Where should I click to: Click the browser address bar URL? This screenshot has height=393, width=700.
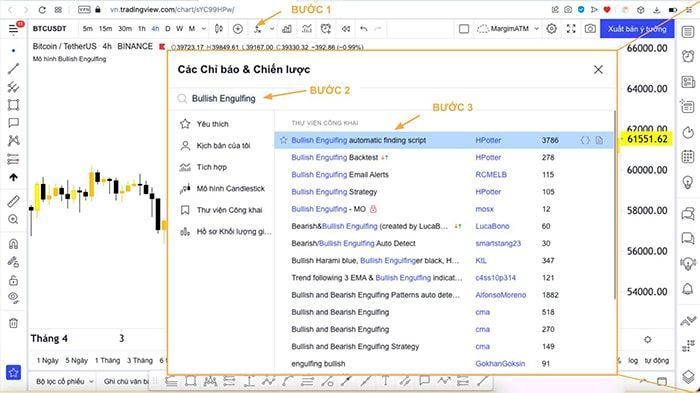(172, 9)
